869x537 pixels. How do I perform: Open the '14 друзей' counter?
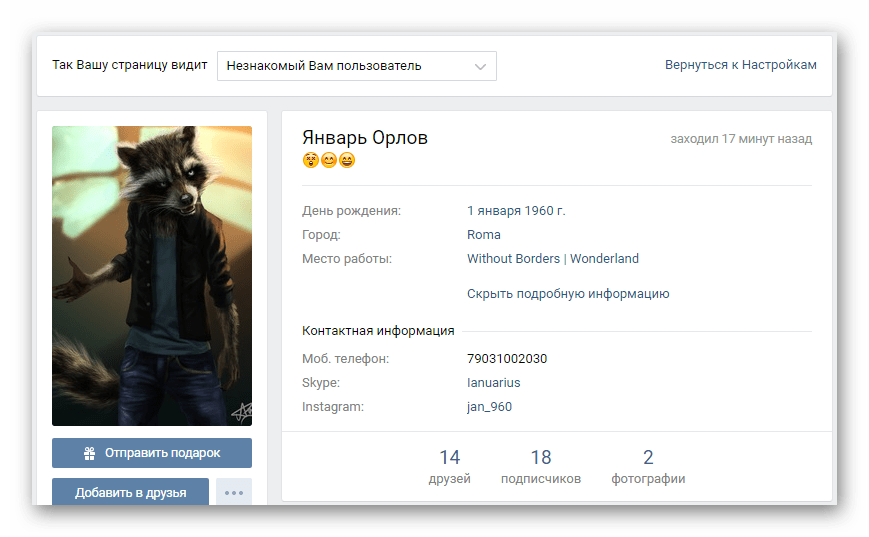(449, 467)
